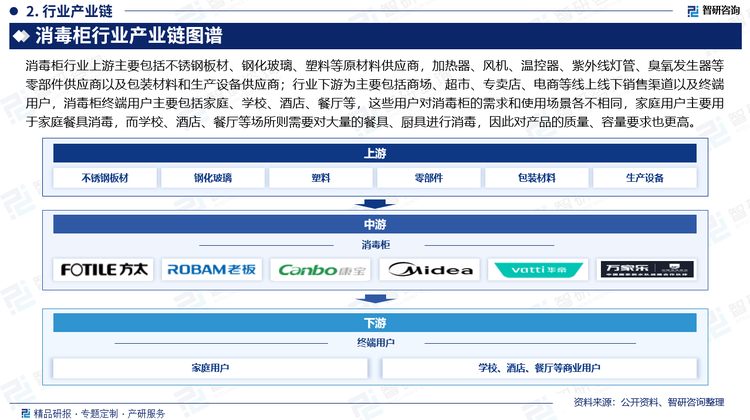
Task: Click the 中游 header bar
Action: [375, 224]
